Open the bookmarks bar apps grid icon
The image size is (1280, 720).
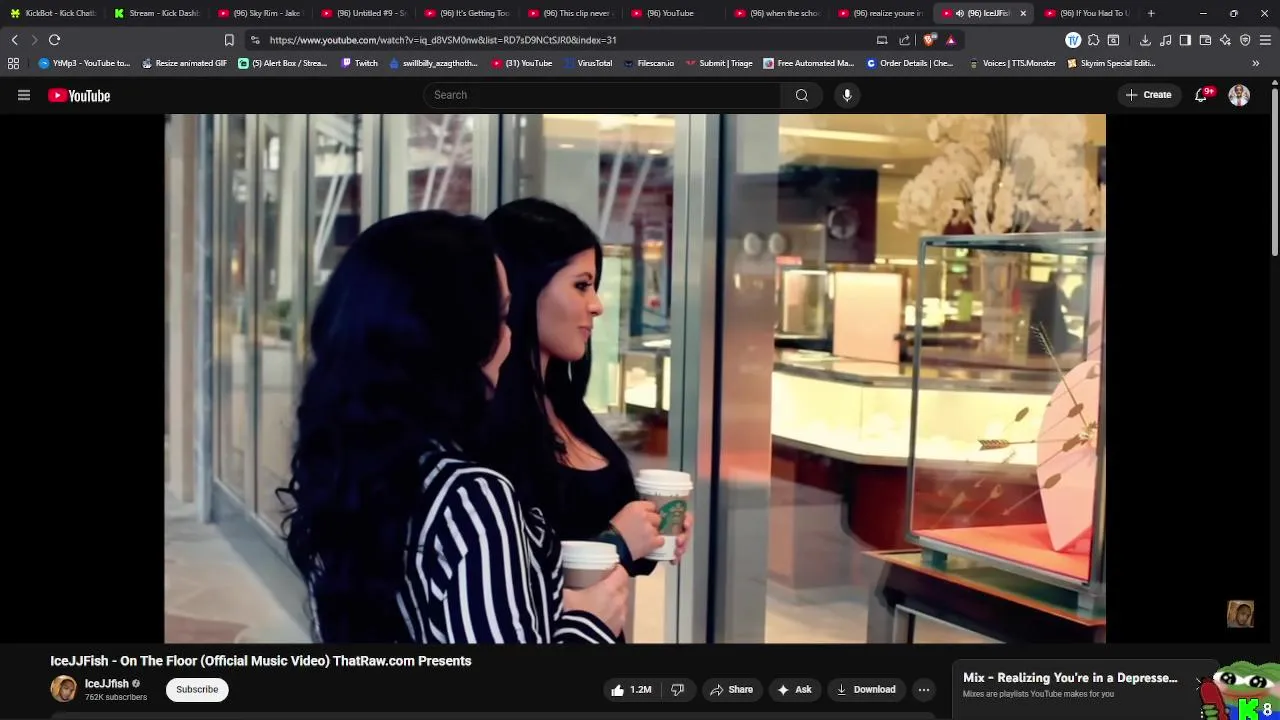[x=13, y=63]
